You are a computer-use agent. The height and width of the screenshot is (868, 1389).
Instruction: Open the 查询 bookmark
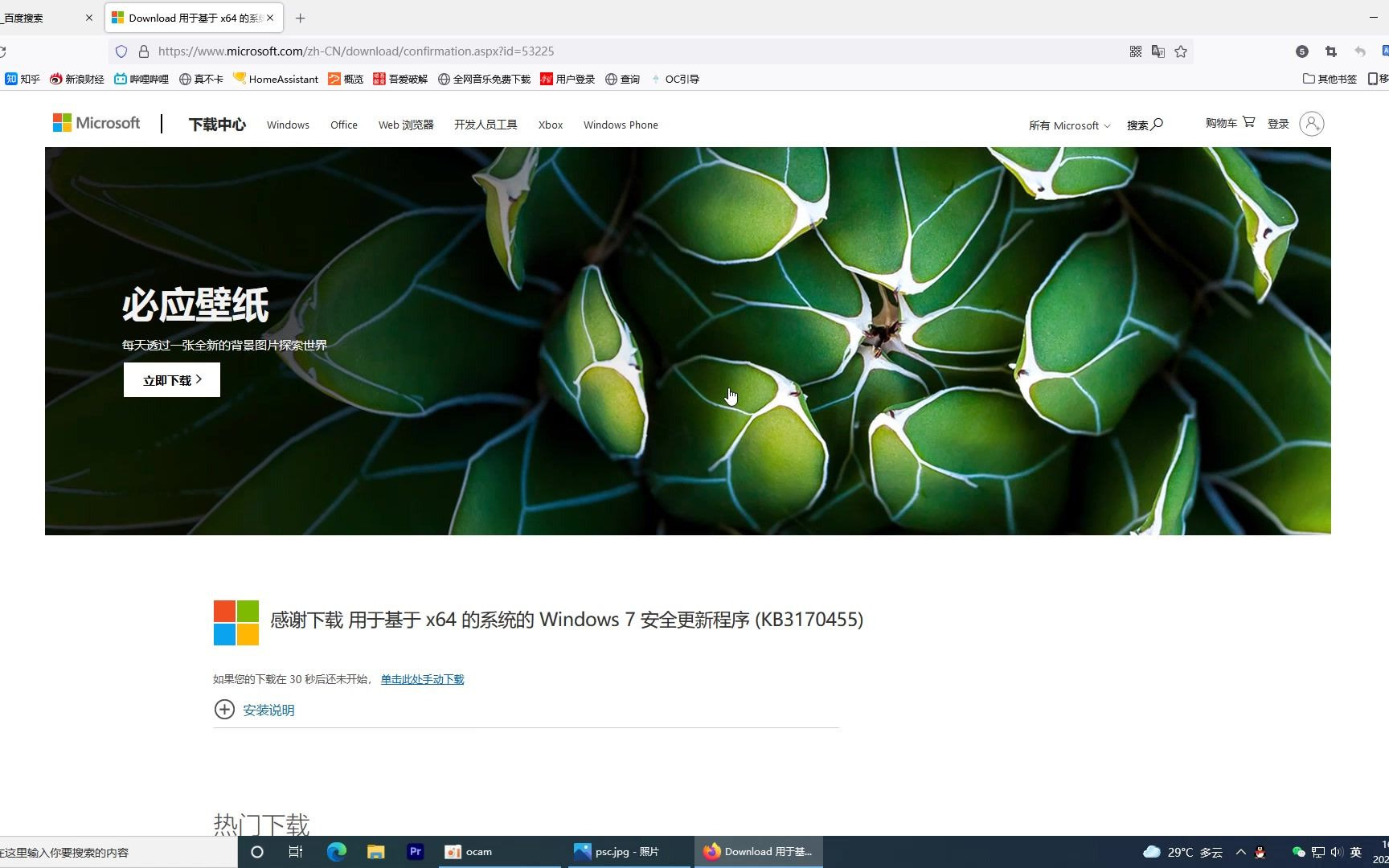click(x=622, y=79)
